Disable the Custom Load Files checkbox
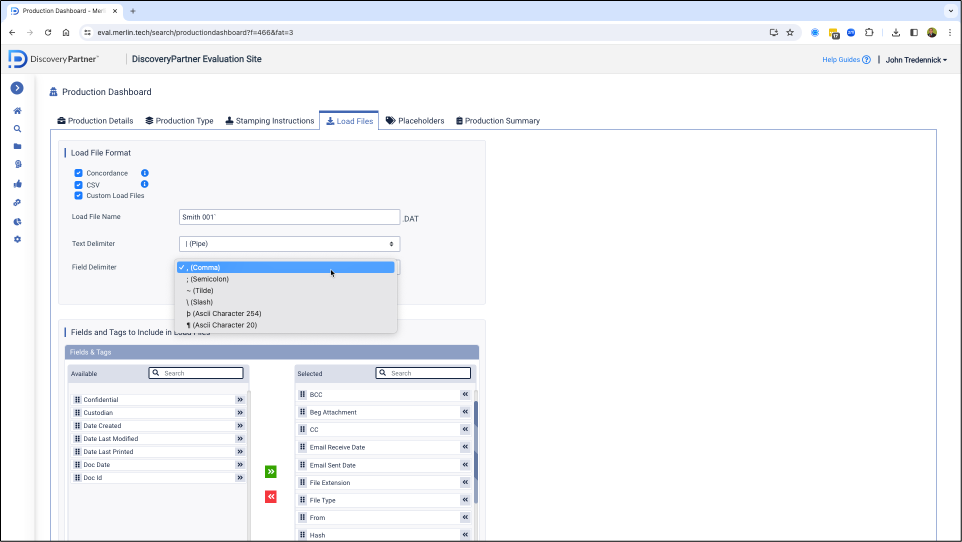This screenshot has height=542, width=962. [x=79, y=195]
